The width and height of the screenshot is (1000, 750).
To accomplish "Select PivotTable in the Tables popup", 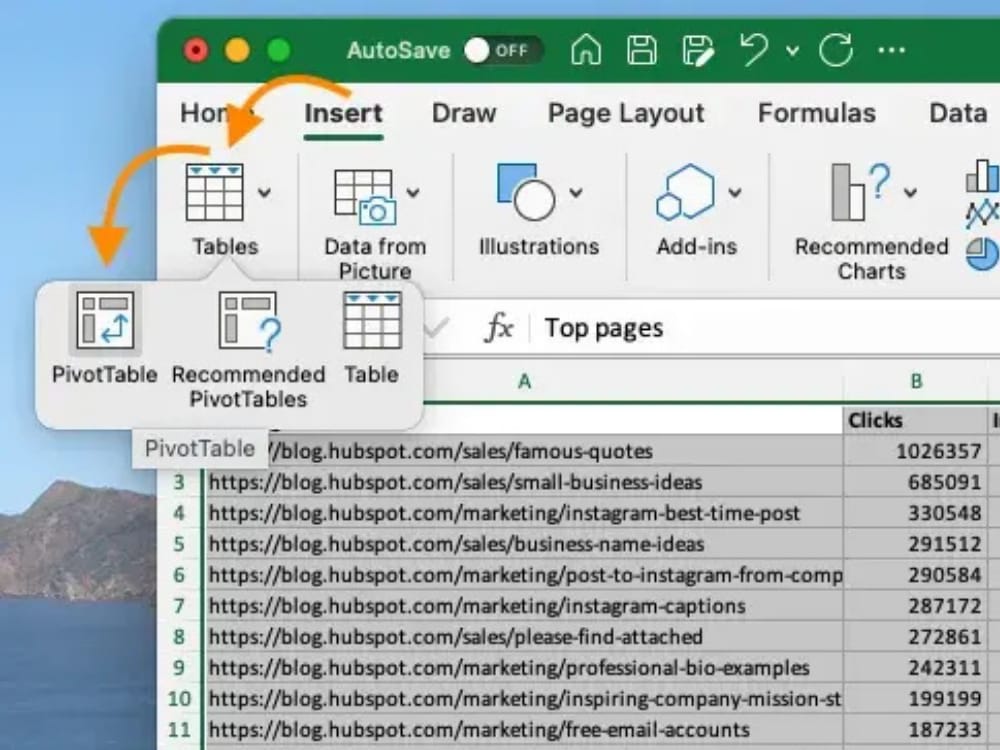I will 105,337.
